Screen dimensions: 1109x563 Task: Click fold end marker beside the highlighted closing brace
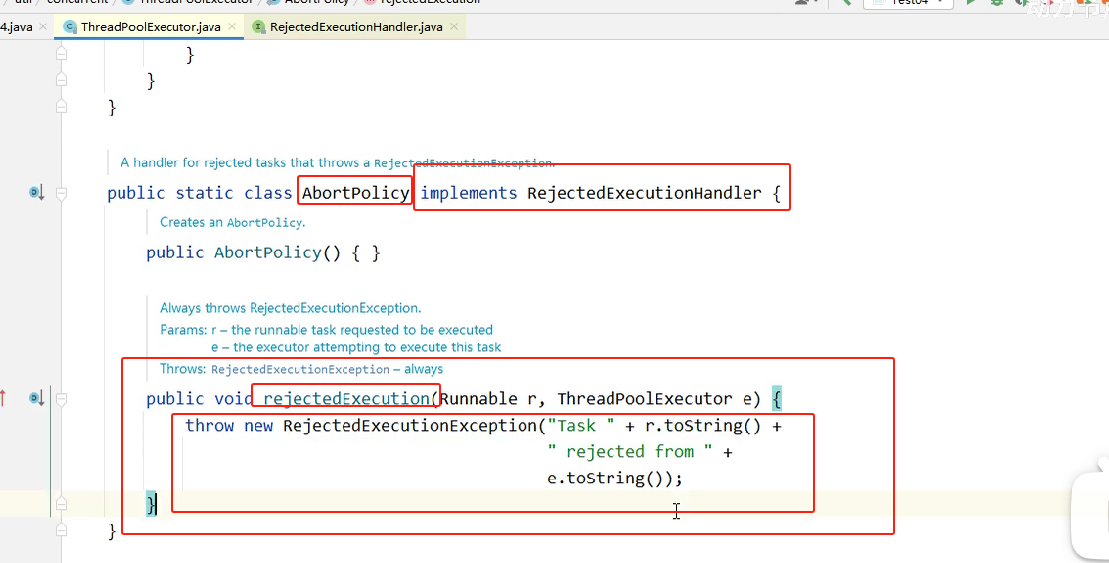[x=62, y=504]
